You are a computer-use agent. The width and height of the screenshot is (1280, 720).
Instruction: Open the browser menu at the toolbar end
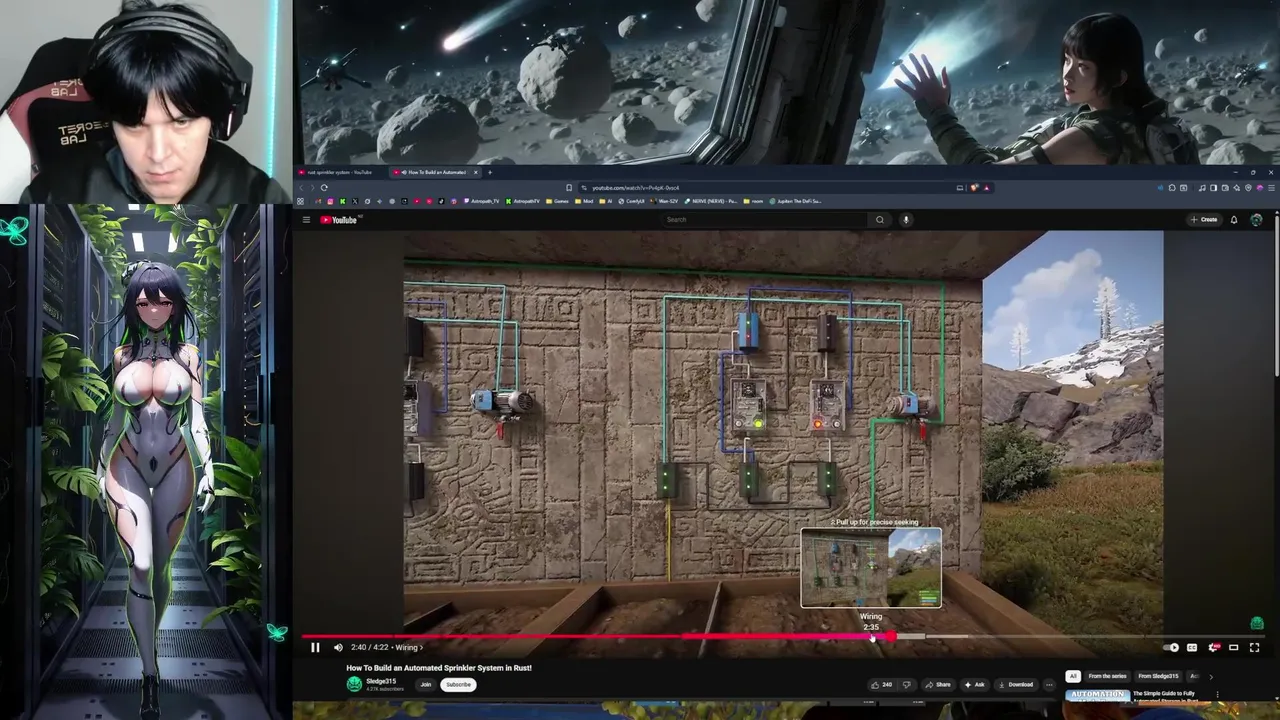[x=1271, y=188]
